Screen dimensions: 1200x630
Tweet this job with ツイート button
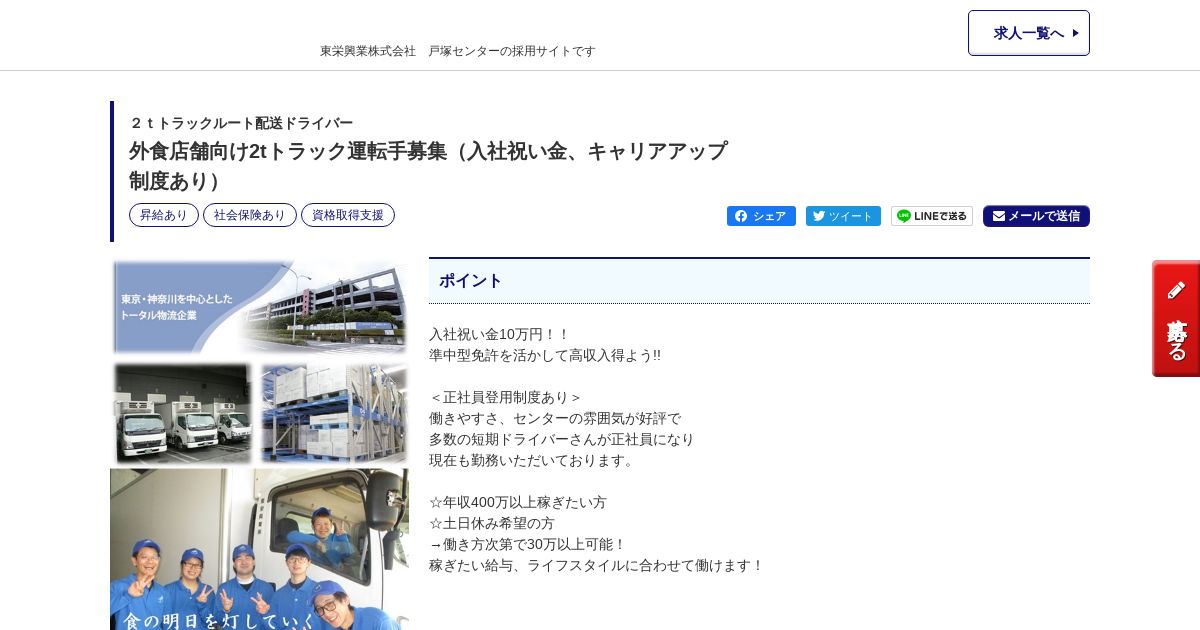843,216
